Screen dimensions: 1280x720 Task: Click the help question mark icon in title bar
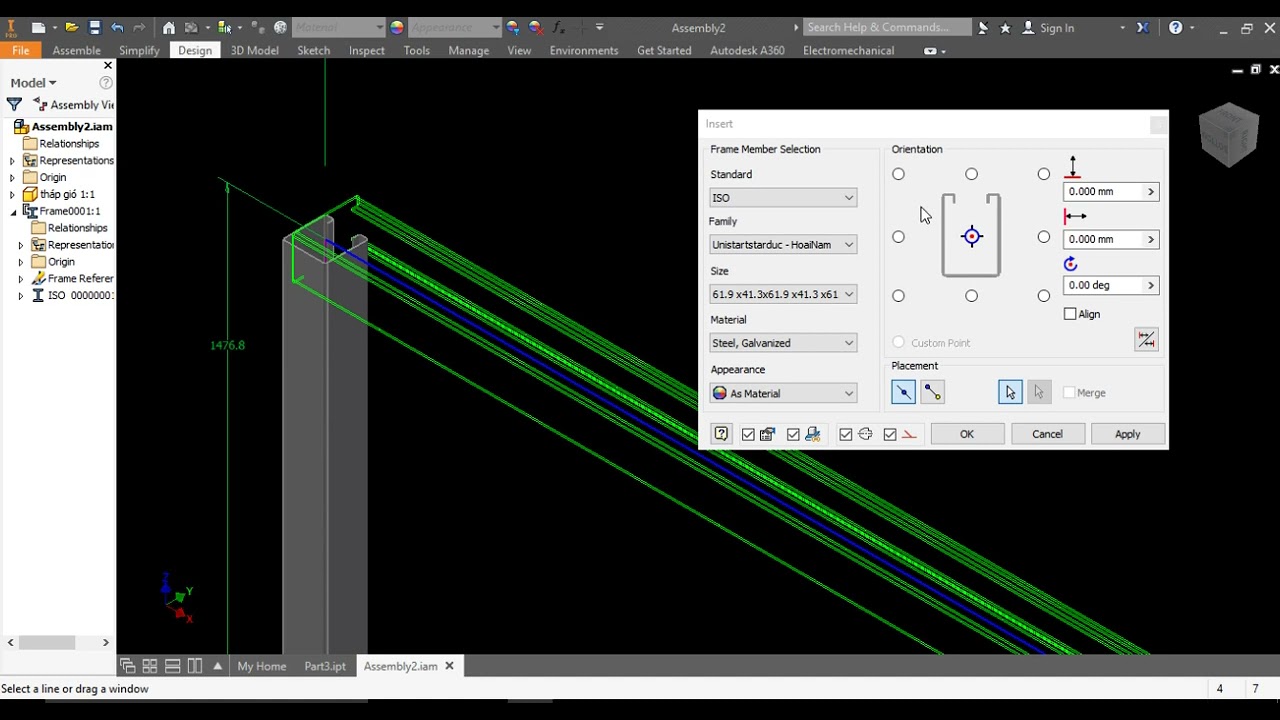(x=1176, y=28)
